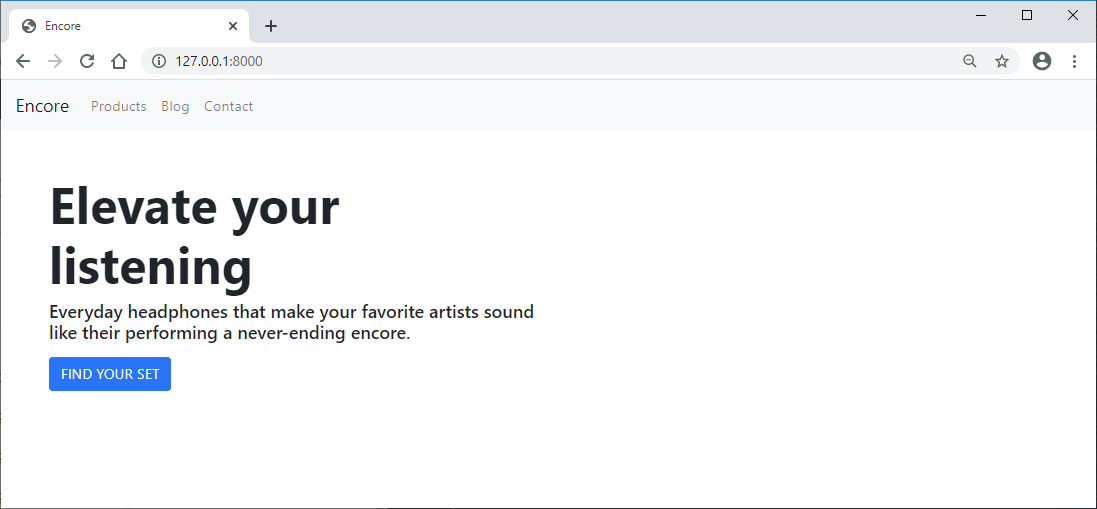
Task: Click the FIND YOUR SET button
Action: (x=110, y=374)
